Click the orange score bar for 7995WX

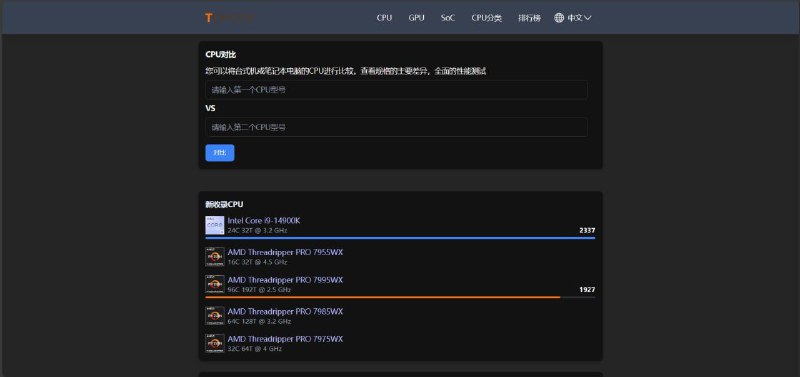coord(383,297)
